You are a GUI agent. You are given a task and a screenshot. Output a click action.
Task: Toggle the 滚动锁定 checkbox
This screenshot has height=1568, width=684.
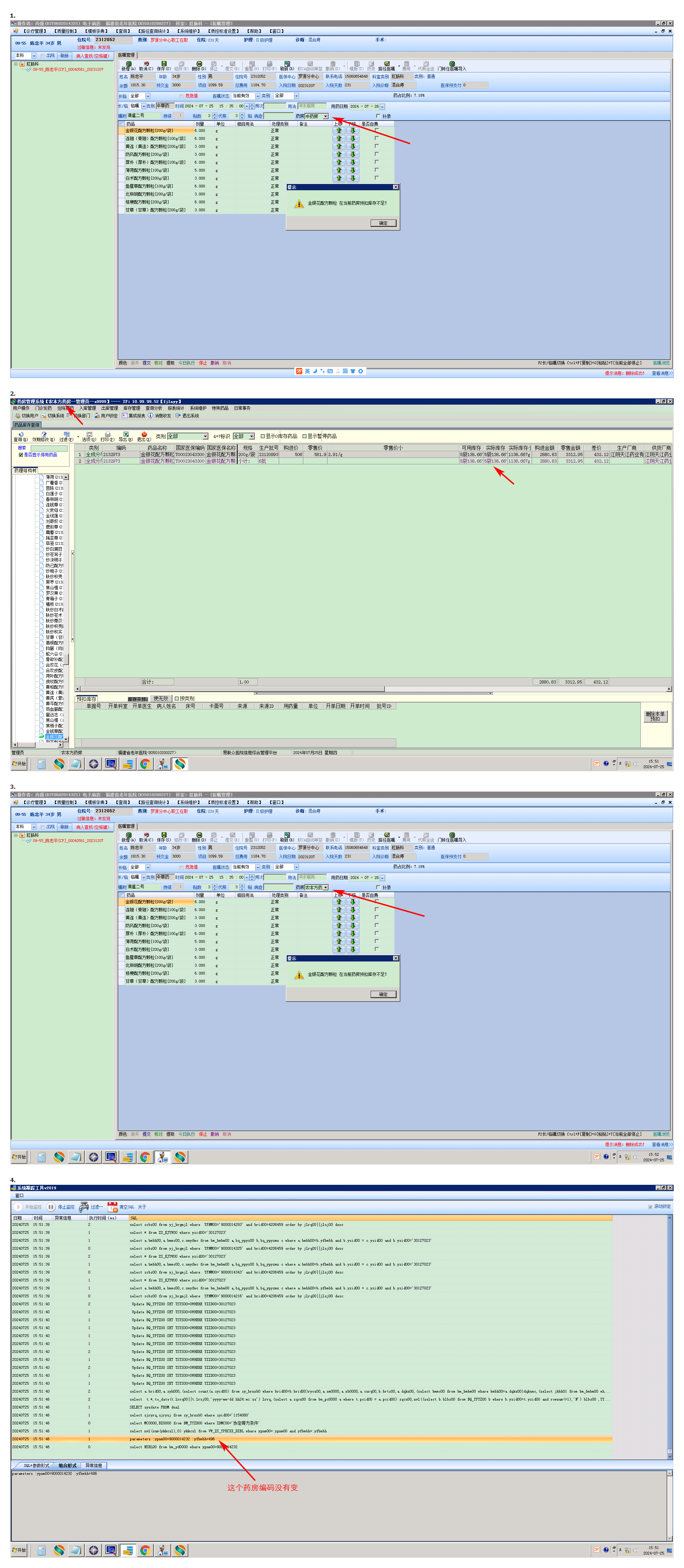tap(650, 1207)
